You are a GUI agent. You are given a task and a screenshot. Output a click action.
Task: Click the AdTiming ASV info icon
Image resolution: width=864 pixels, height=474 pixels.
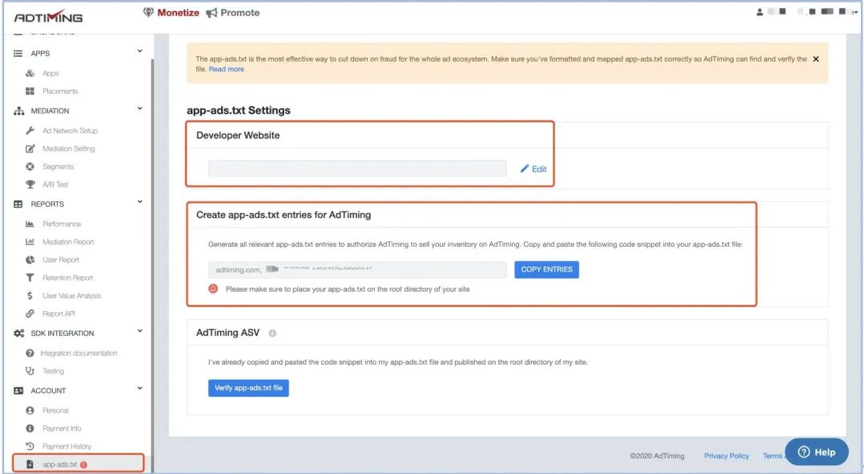[x=272, y=333]
